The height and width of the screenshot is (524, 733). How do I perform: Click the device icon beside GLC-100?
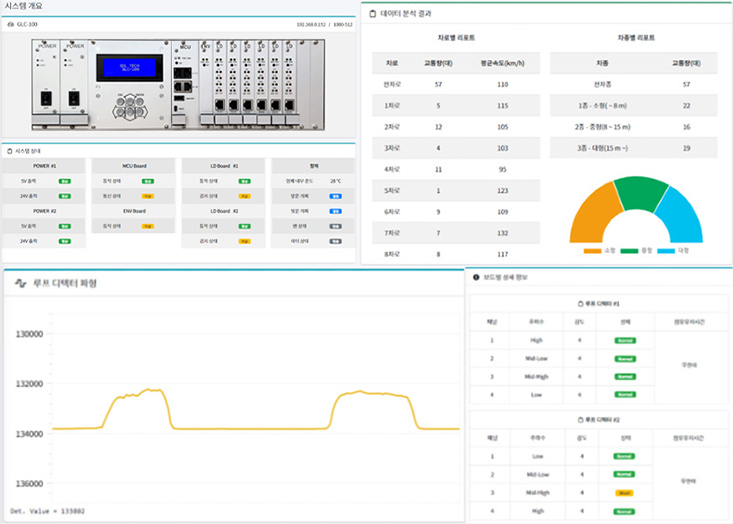11,24
